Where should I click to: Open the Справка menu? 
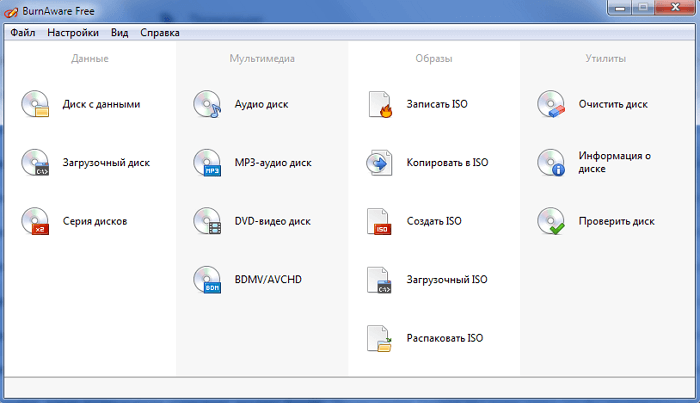(160, 32)
